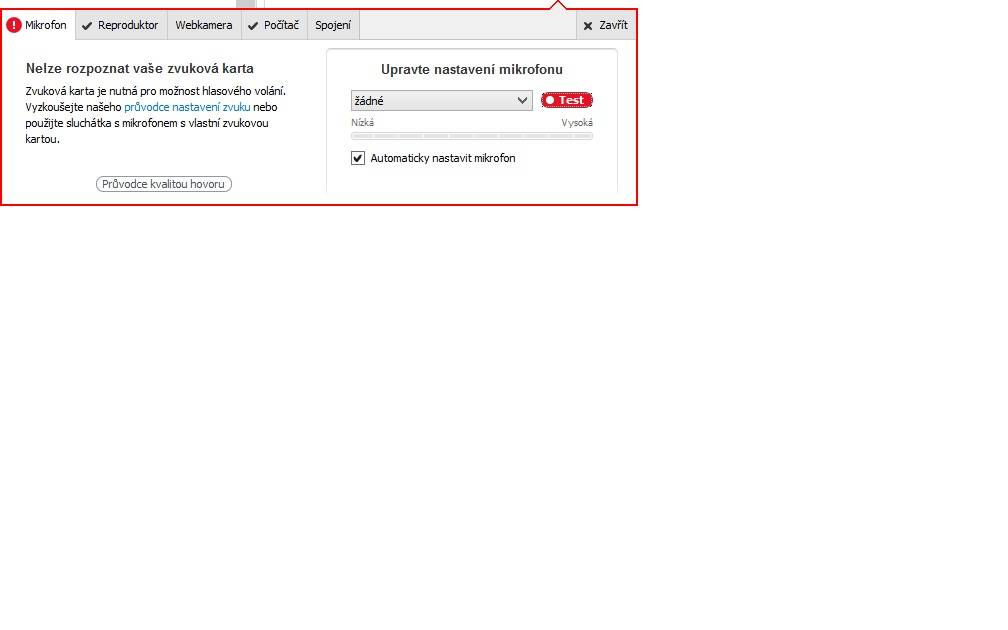Uncheck Automaticky nastavit mikrofon checkbox
Image resolution: width=1008 pixels, height=630 pixels.
click(358, 158)
